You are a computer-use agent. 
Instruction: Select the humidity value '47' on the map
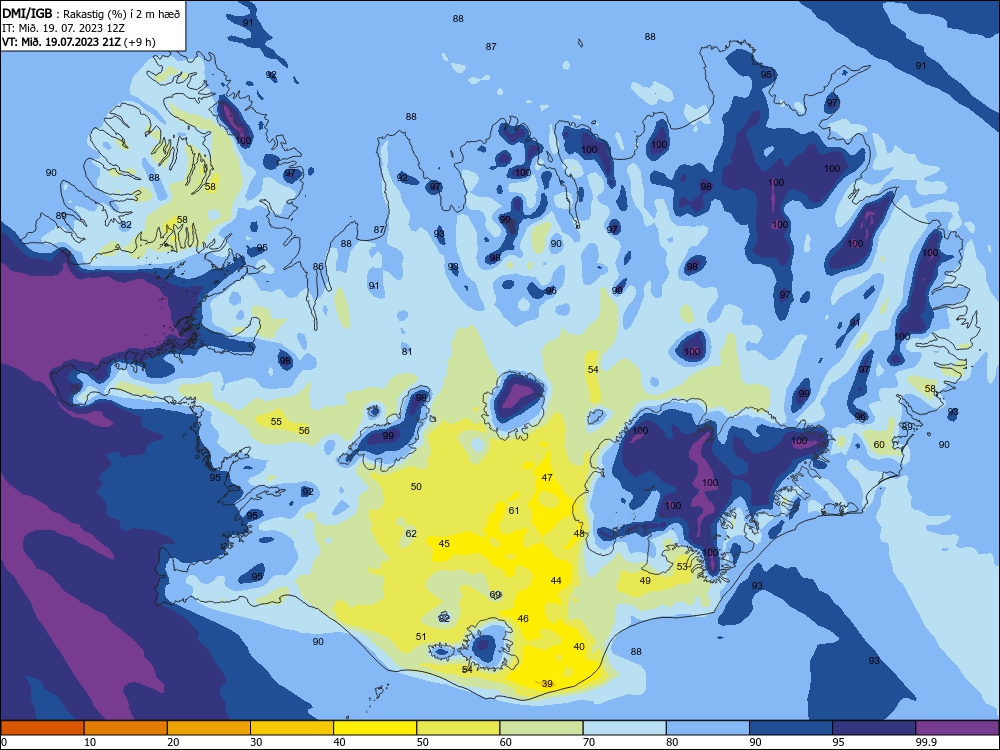tap(547, 477)
